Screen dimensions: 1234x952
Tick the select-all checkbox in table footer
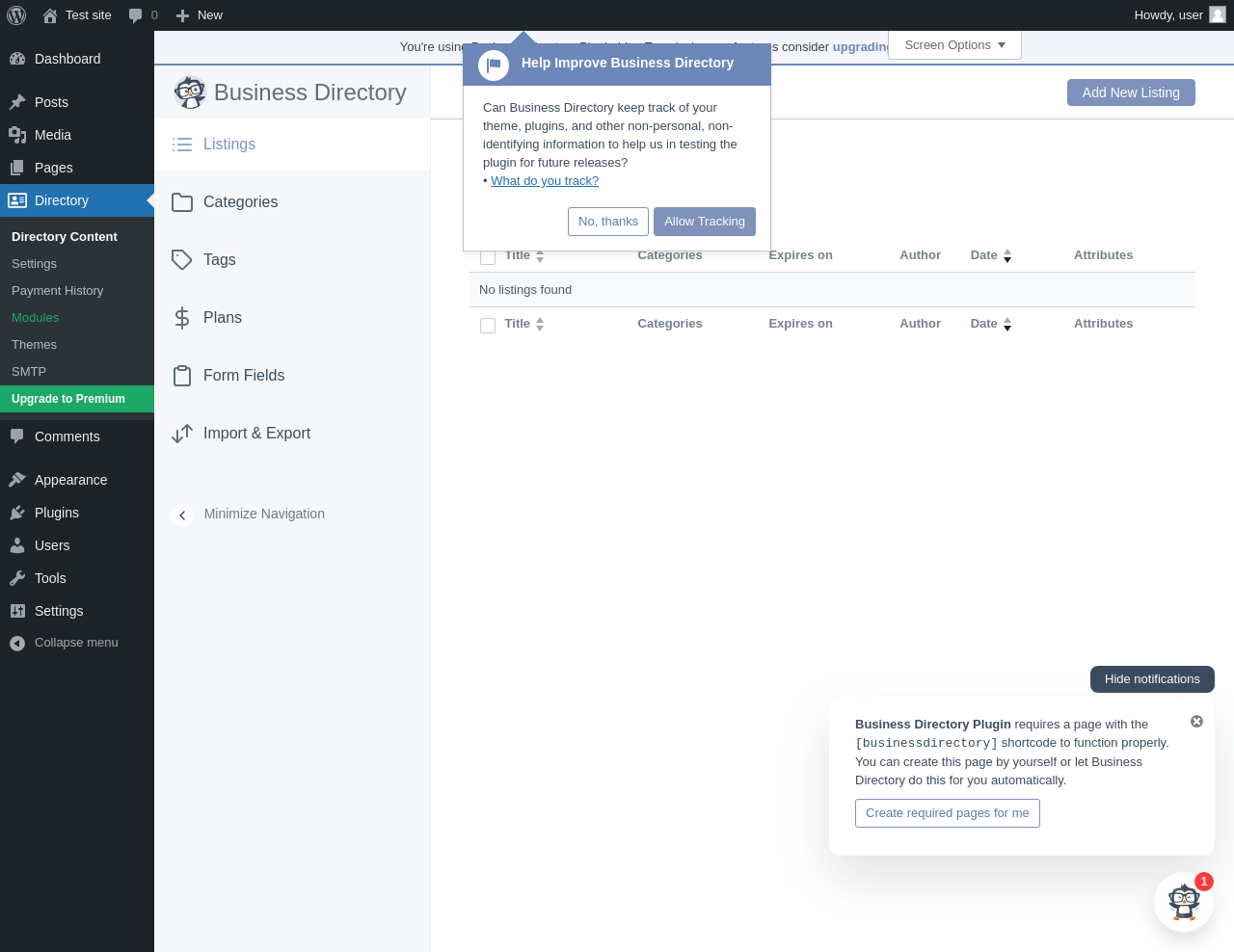click(488, 326)
